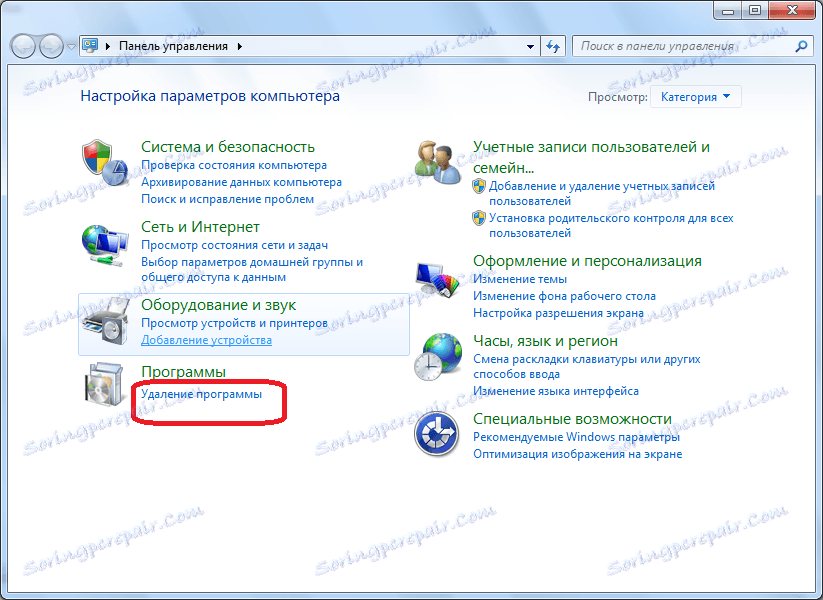
Task: Open Оформление и персонализация category
Action: 587,261
